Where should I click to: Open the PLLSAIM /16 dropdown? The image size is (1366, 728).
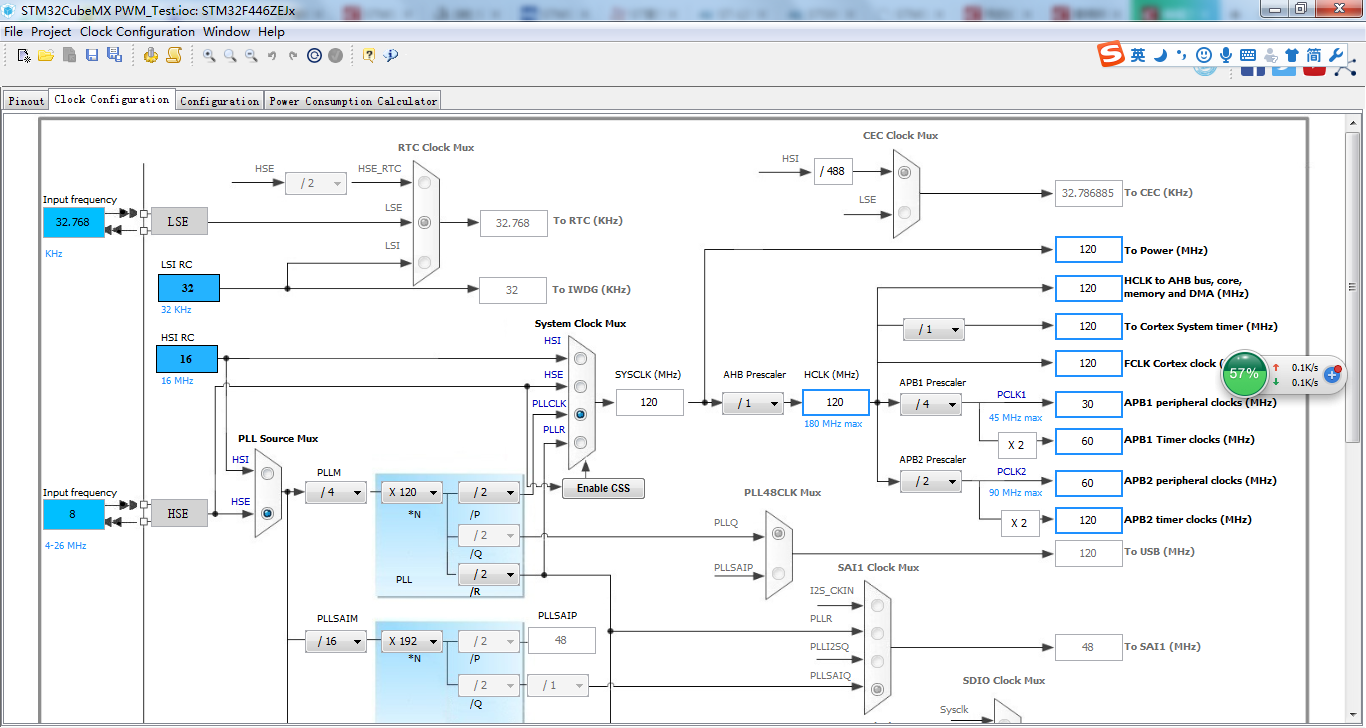click(336, 641)
